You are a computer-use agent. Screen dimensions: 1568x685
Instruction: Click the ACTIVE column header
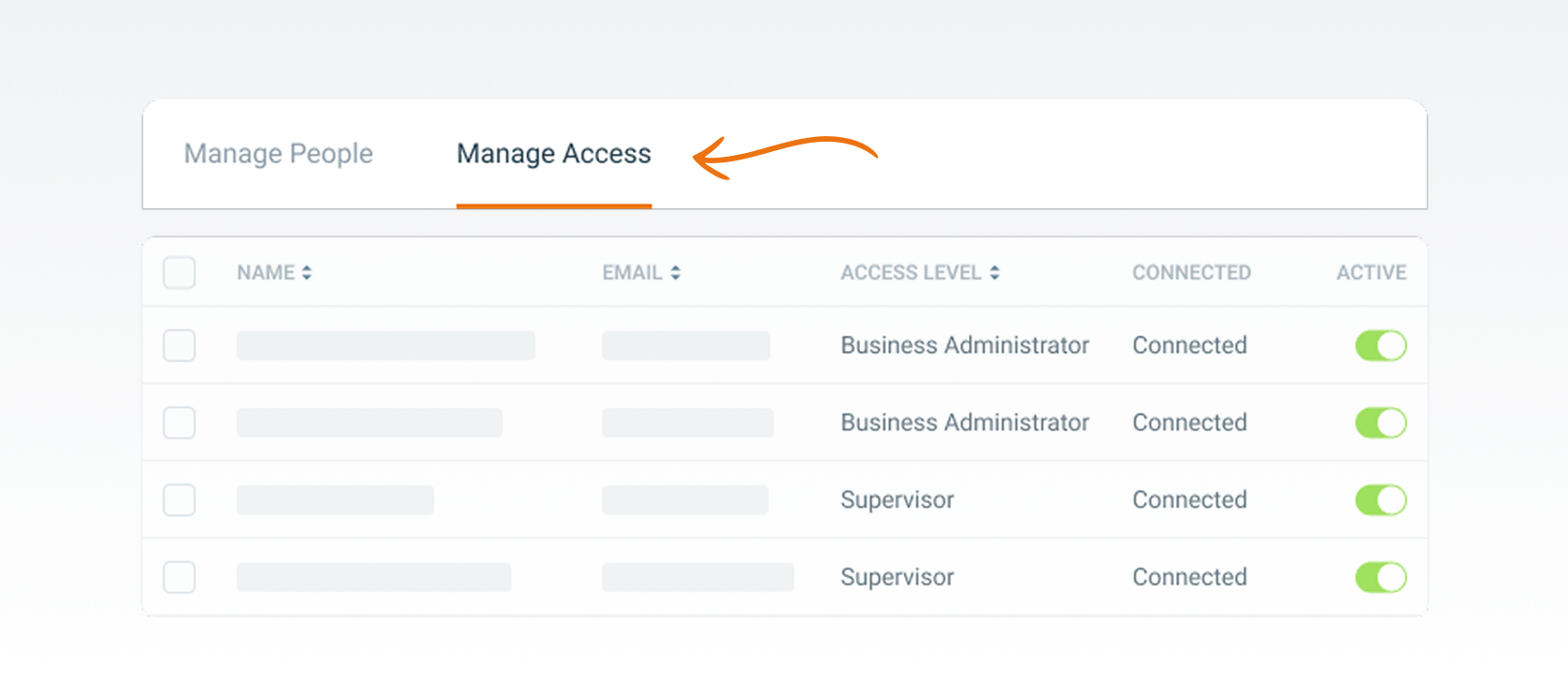[x=1371, y=273]
